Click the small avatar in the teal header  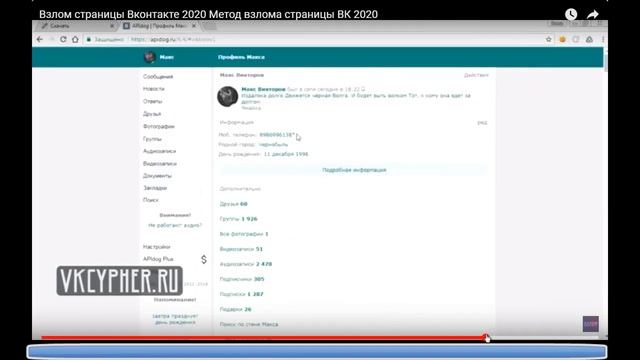150,57
